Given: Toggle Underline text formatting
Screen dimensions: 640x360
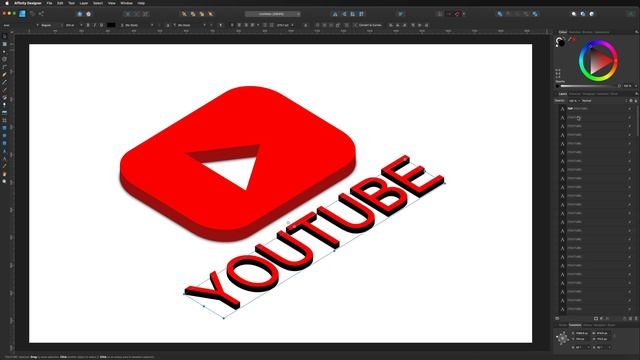Looking at the screenshot, I should 101,25.
